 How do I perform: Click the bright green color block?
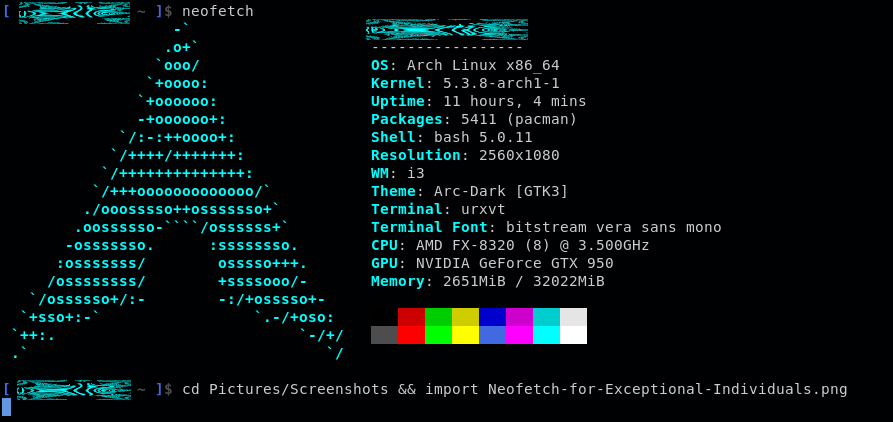[439, 335]
